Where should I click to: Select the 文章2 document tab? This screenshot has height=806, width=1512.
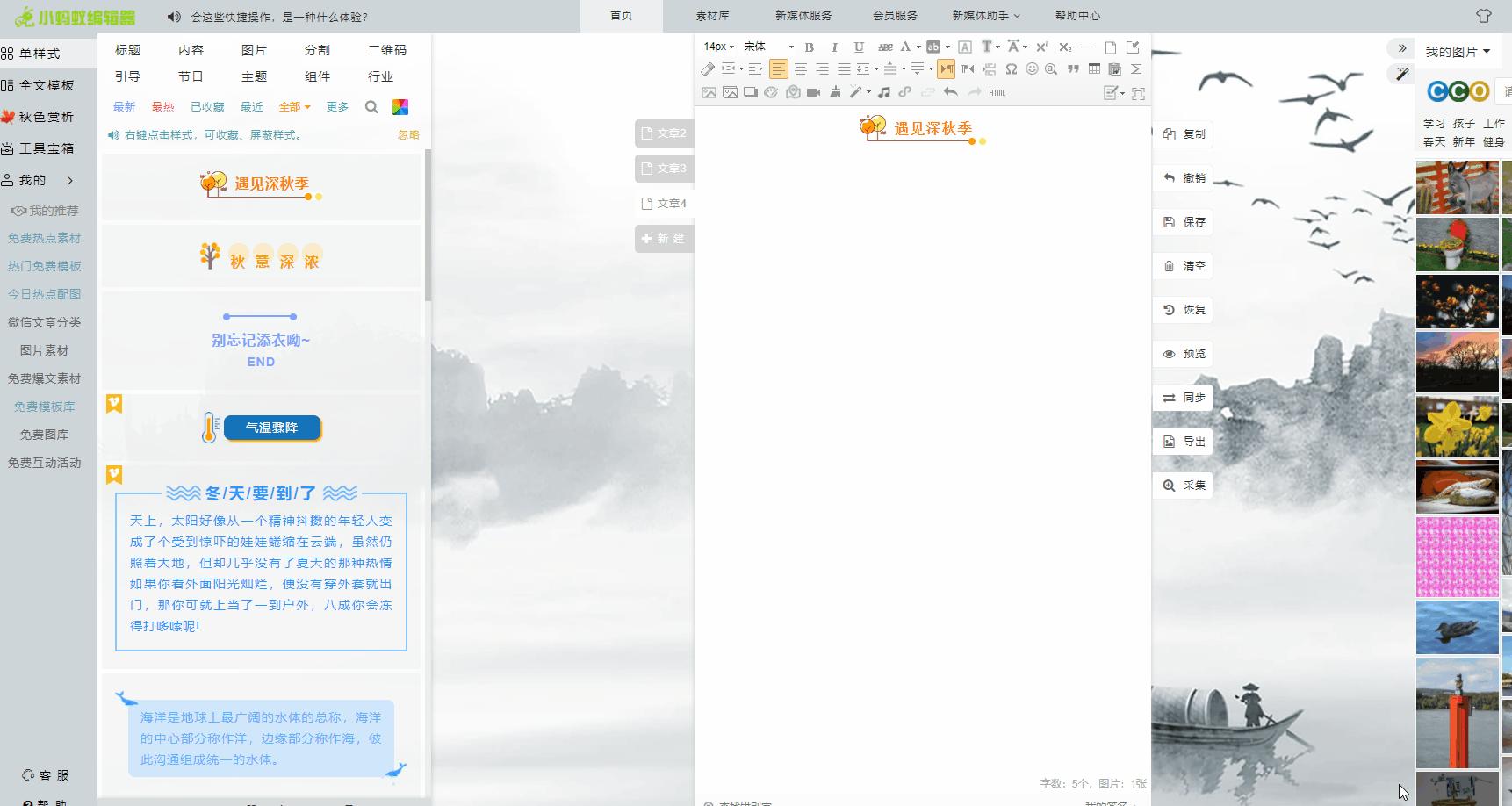664,133
